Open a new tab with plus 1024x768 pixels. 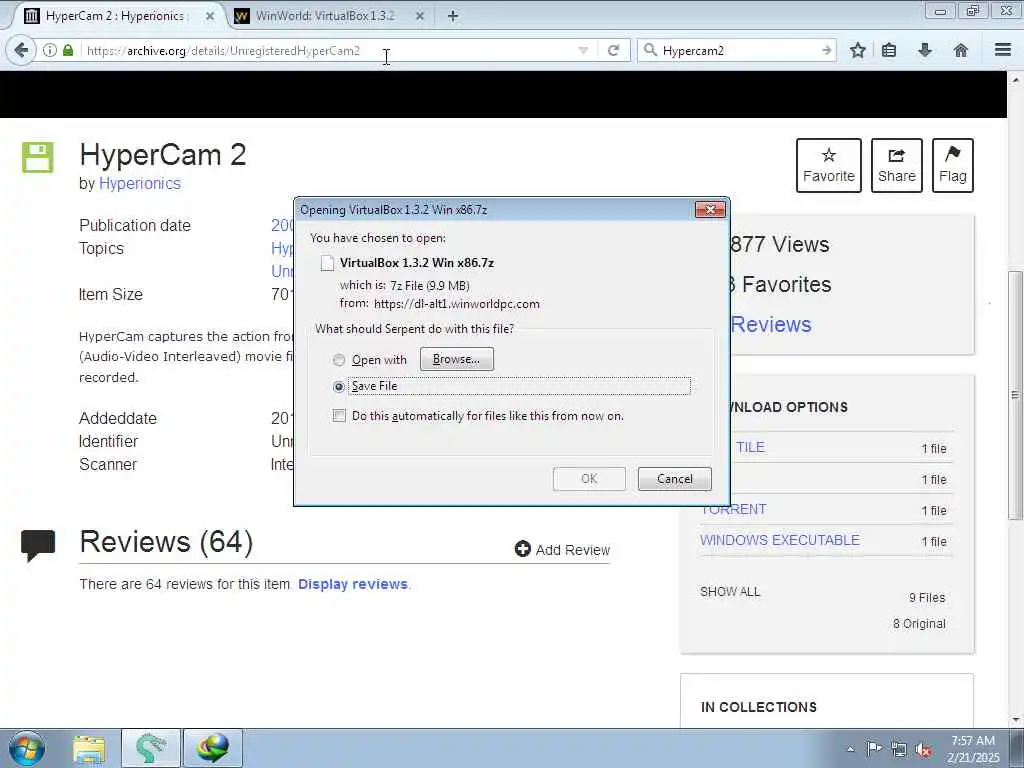[x=453, y=16]
